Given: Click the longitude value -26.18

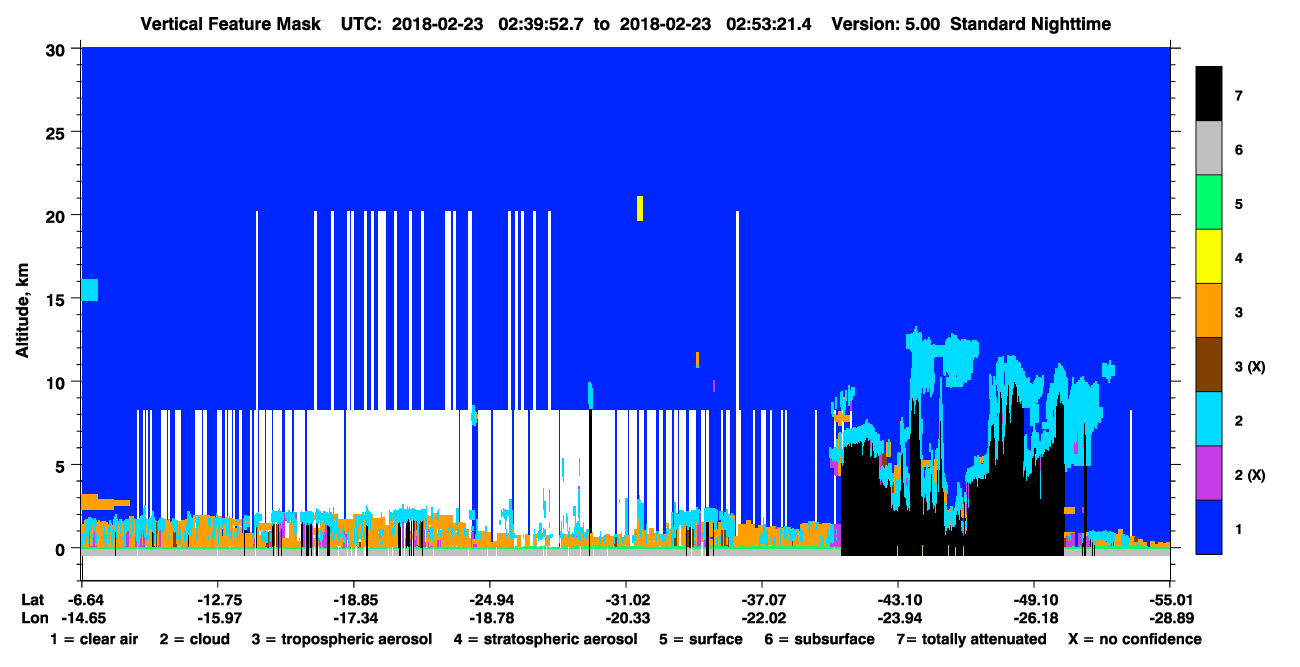Looking at the screenshot, I should click(1034, 618).
